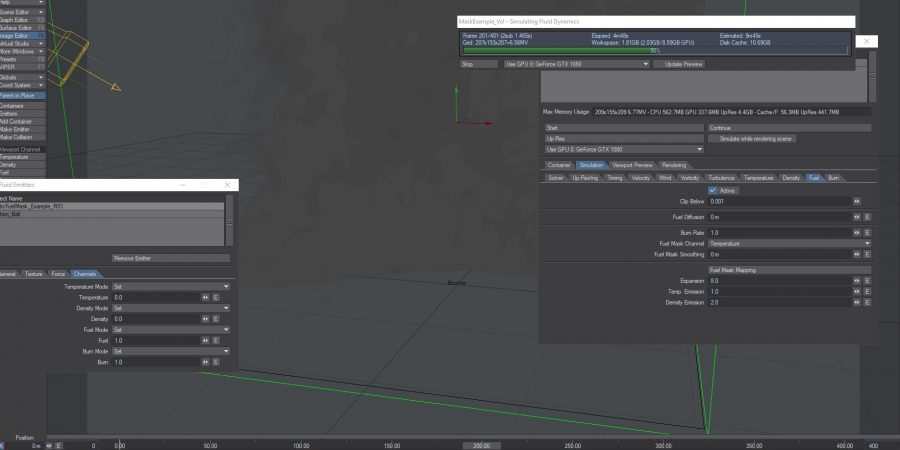Open the Fuel Mask Channel dropdown
Screen dimensions: 900x450
tap(789, 243)
